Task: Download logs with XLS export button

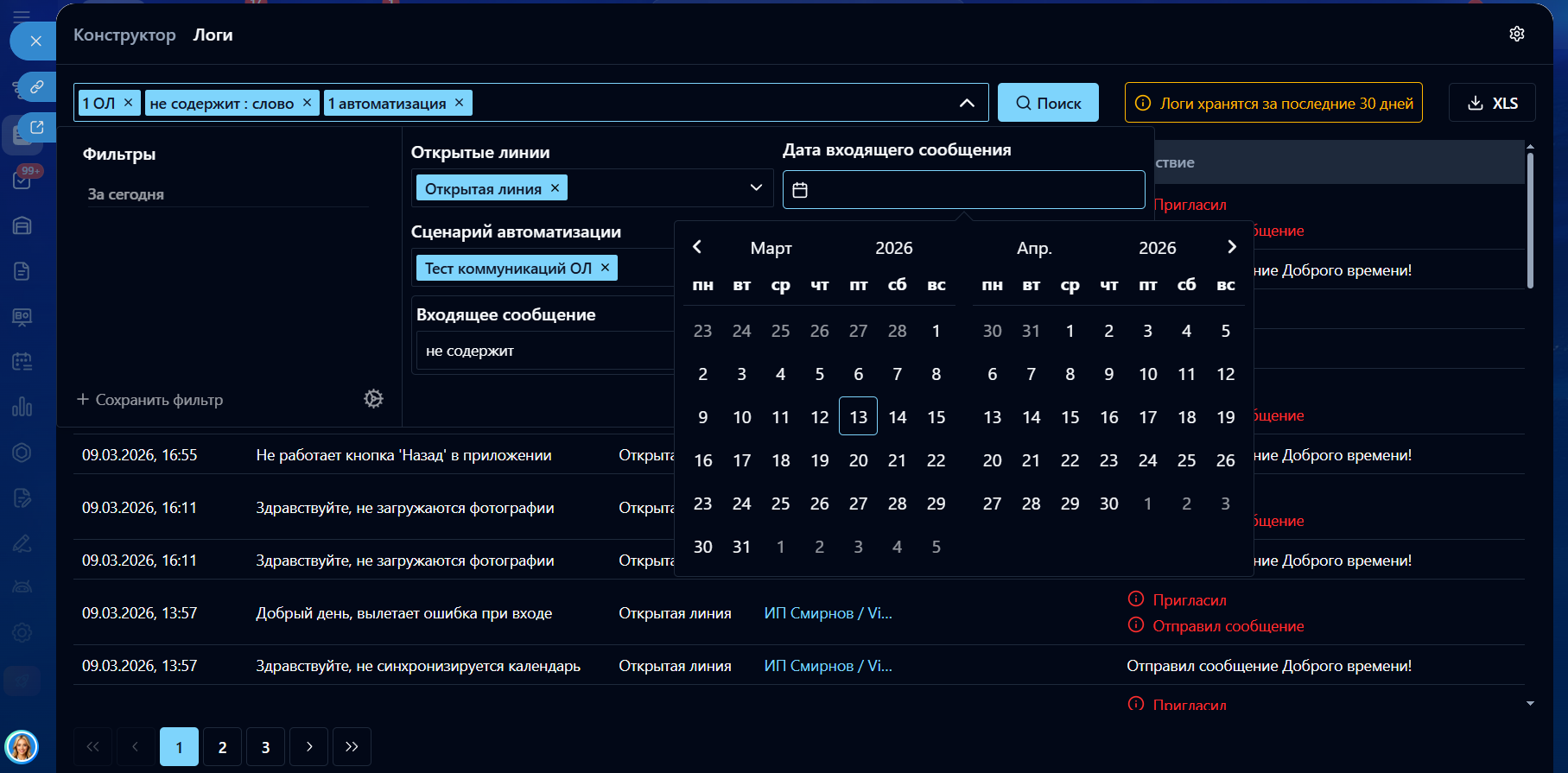Action: click(1492, 103)
